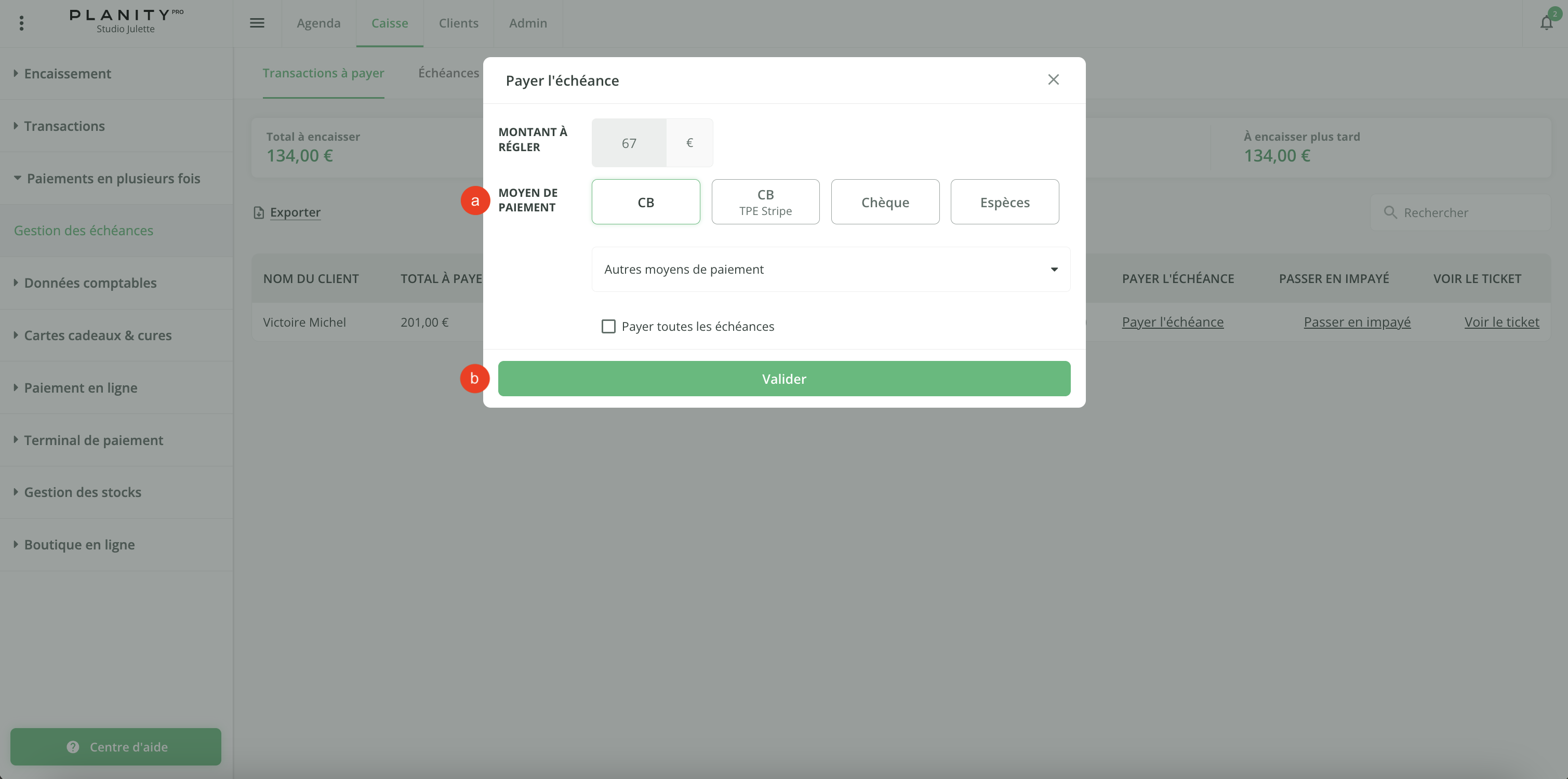The width and height of the screenshot is (1568, 779).
Task: Open Autres moyens de paiement dropdown
Action: point(830,270)
